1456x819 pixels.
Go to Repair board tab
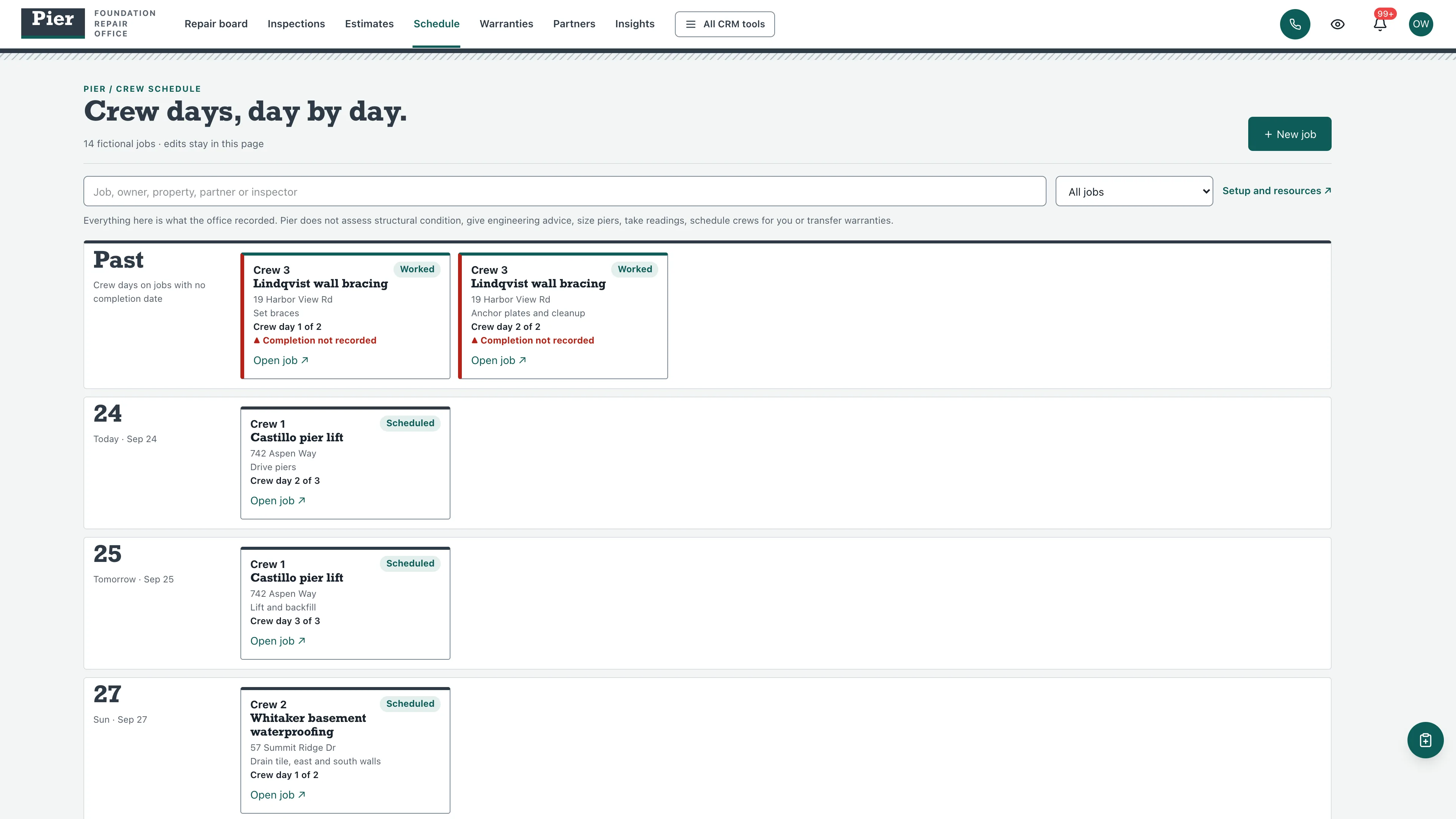pos(216,24)
